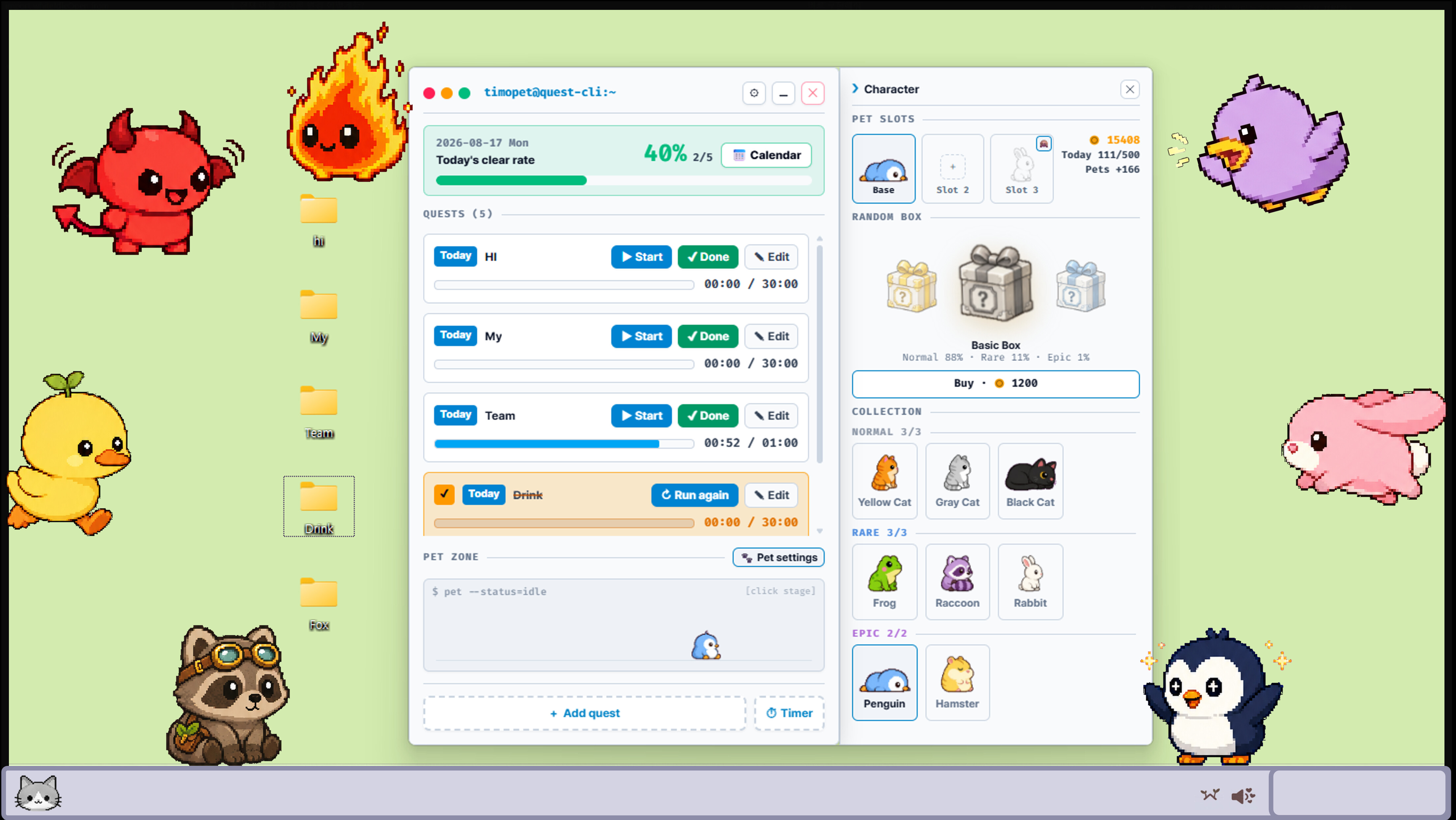Choose the Rabbit pet

1030,582
